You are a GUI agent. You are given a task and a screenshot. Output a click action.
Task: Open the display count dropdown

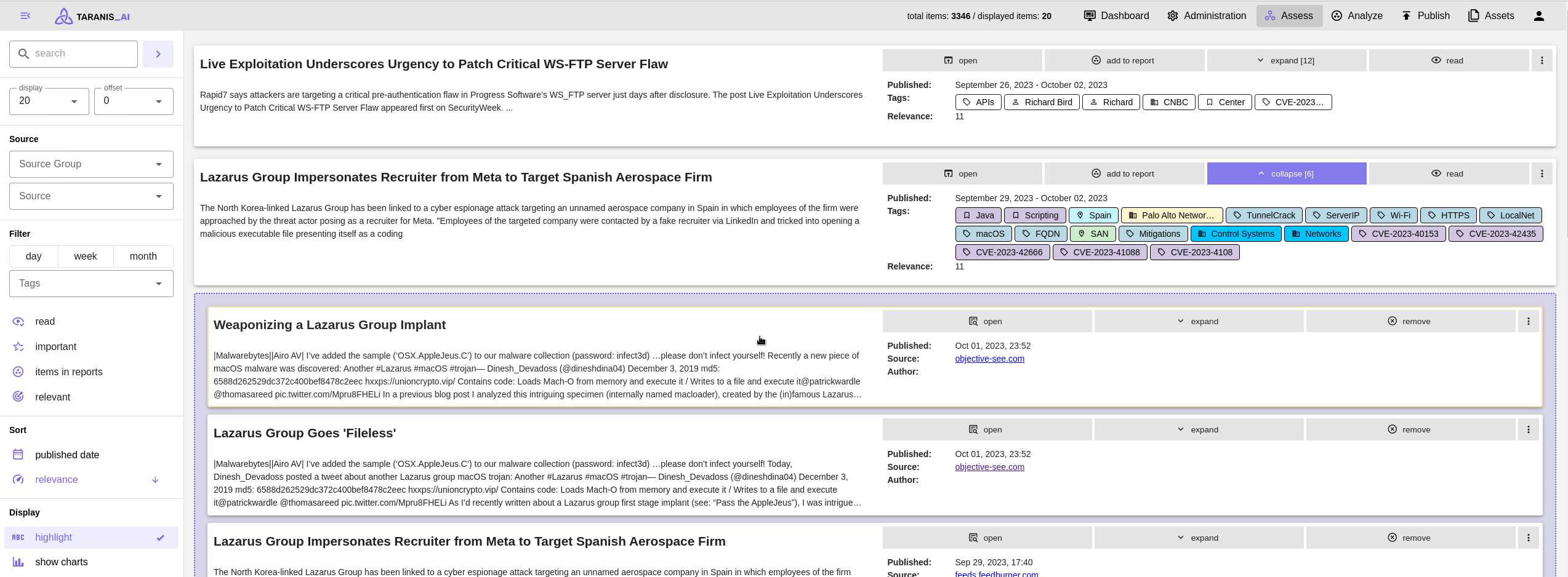tap(49, 101)
